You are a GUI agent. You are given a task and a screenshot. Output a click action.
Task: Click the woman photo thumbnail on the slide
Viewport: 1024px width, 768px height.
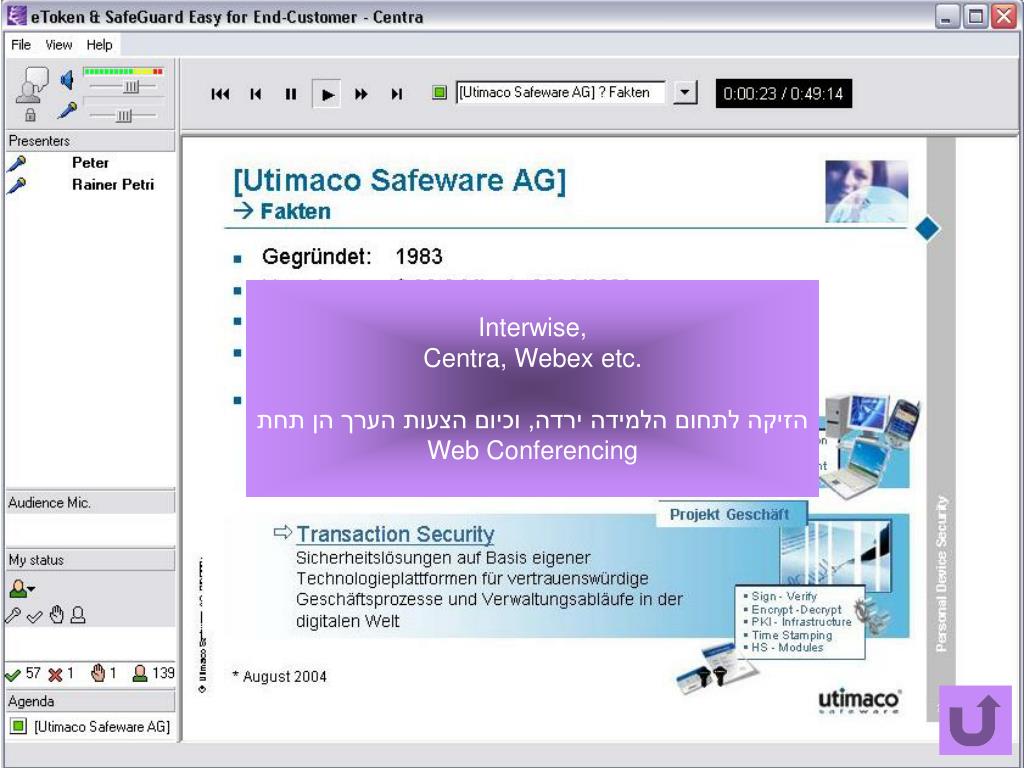click(x=867, y=191)
